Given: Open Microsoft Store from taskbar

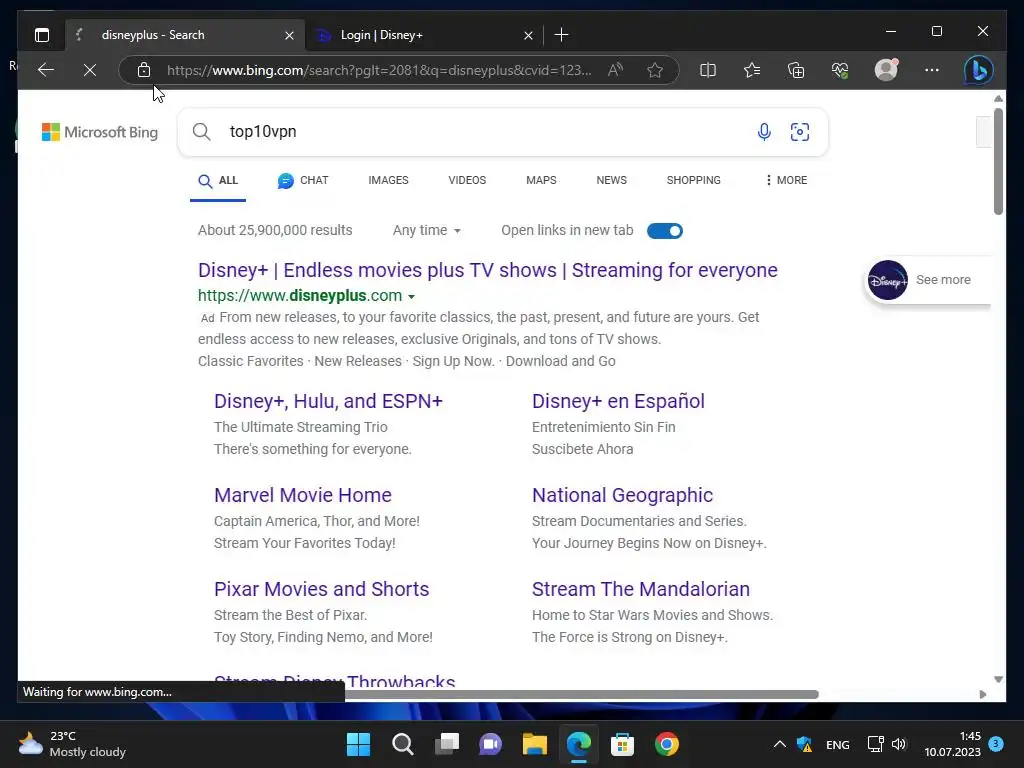Looking at the screenshot, I should tap(622, 744).
